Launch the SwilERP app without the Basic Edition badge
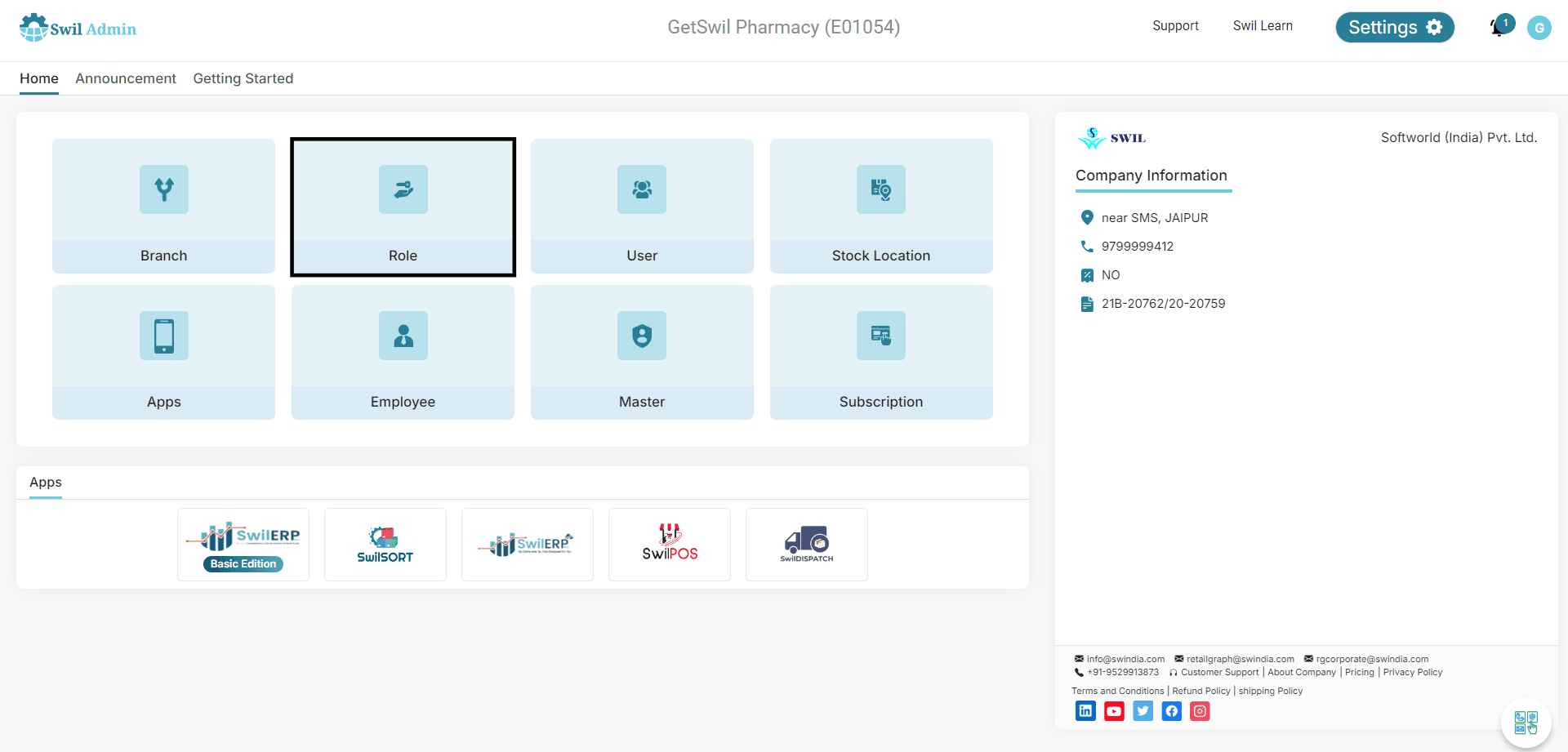Viewport: 1568px width, 752px height. (528, 545)
